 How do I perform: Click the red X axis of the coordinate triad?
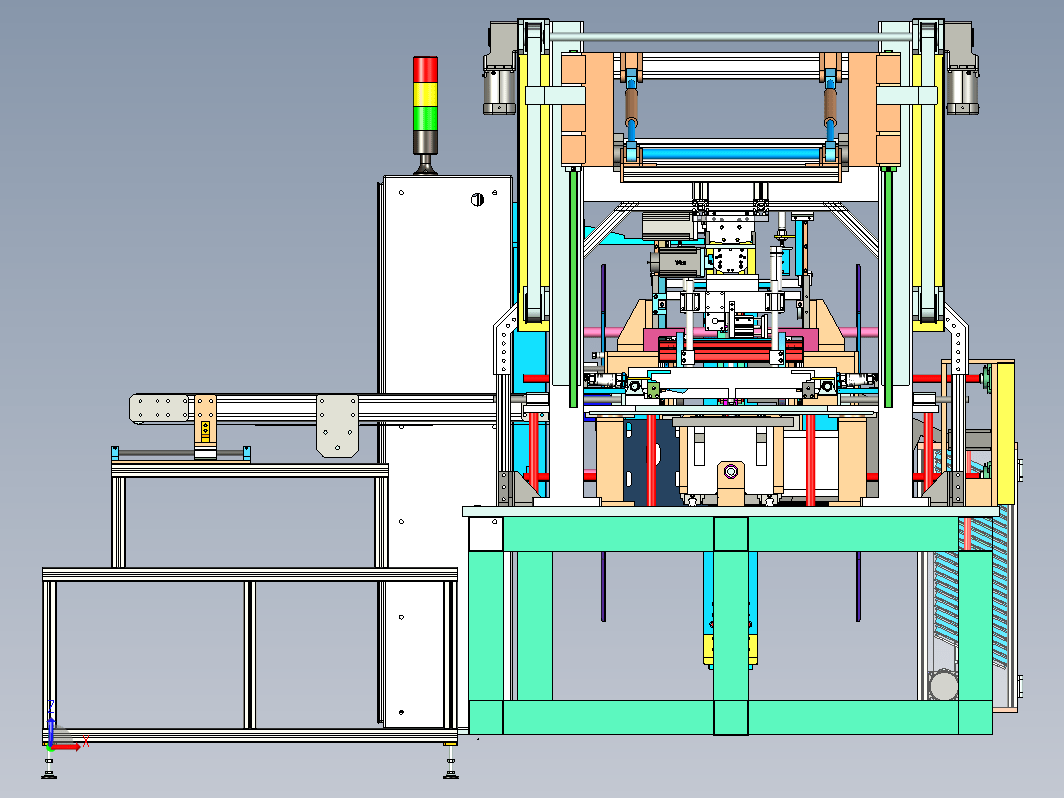[66, 746]
